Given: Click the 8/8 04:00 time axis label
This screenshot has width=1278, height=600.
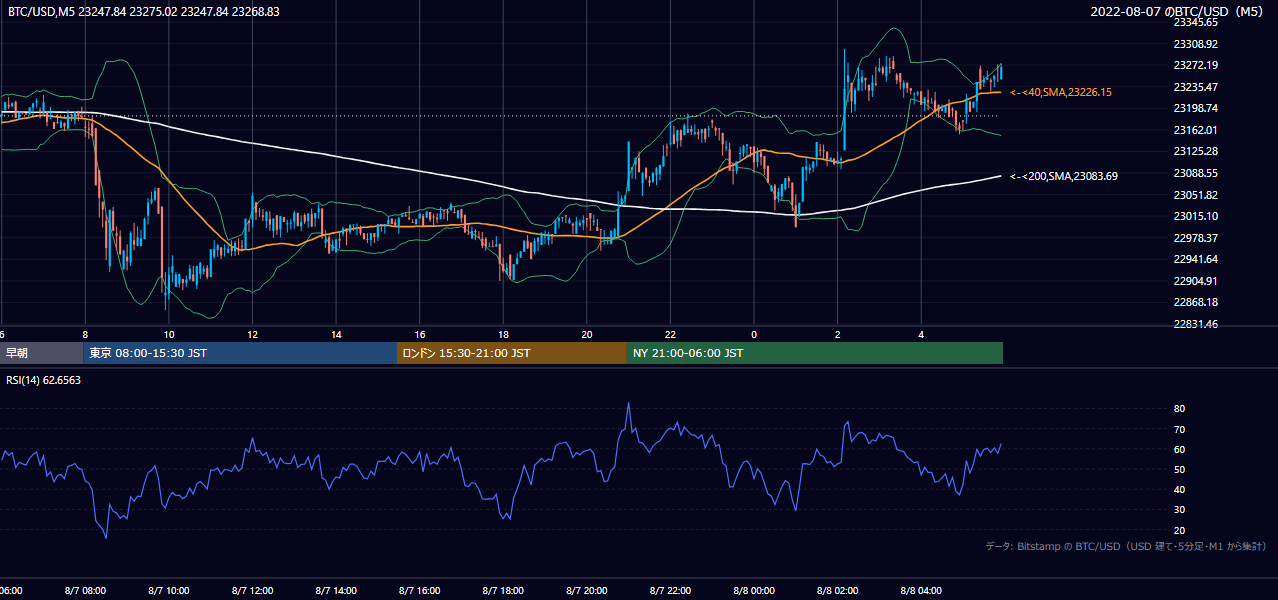Looking at the screenshot, I should (x=922, y=591).
